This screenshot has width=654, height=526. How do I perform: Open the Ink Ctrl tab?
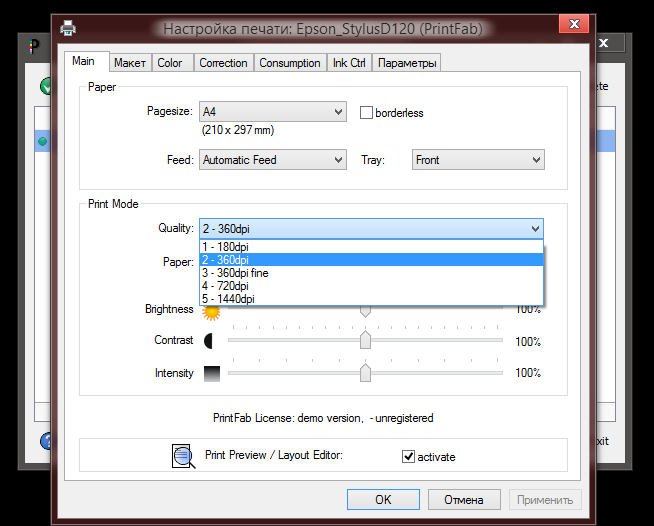click(349, 63)
